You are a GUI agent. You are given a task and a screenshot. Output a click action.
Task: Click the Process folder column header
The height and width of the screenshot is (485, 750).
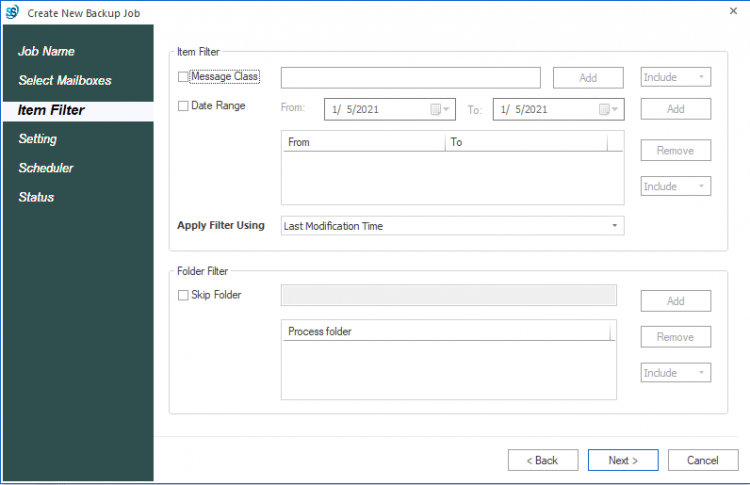point(445,331)
